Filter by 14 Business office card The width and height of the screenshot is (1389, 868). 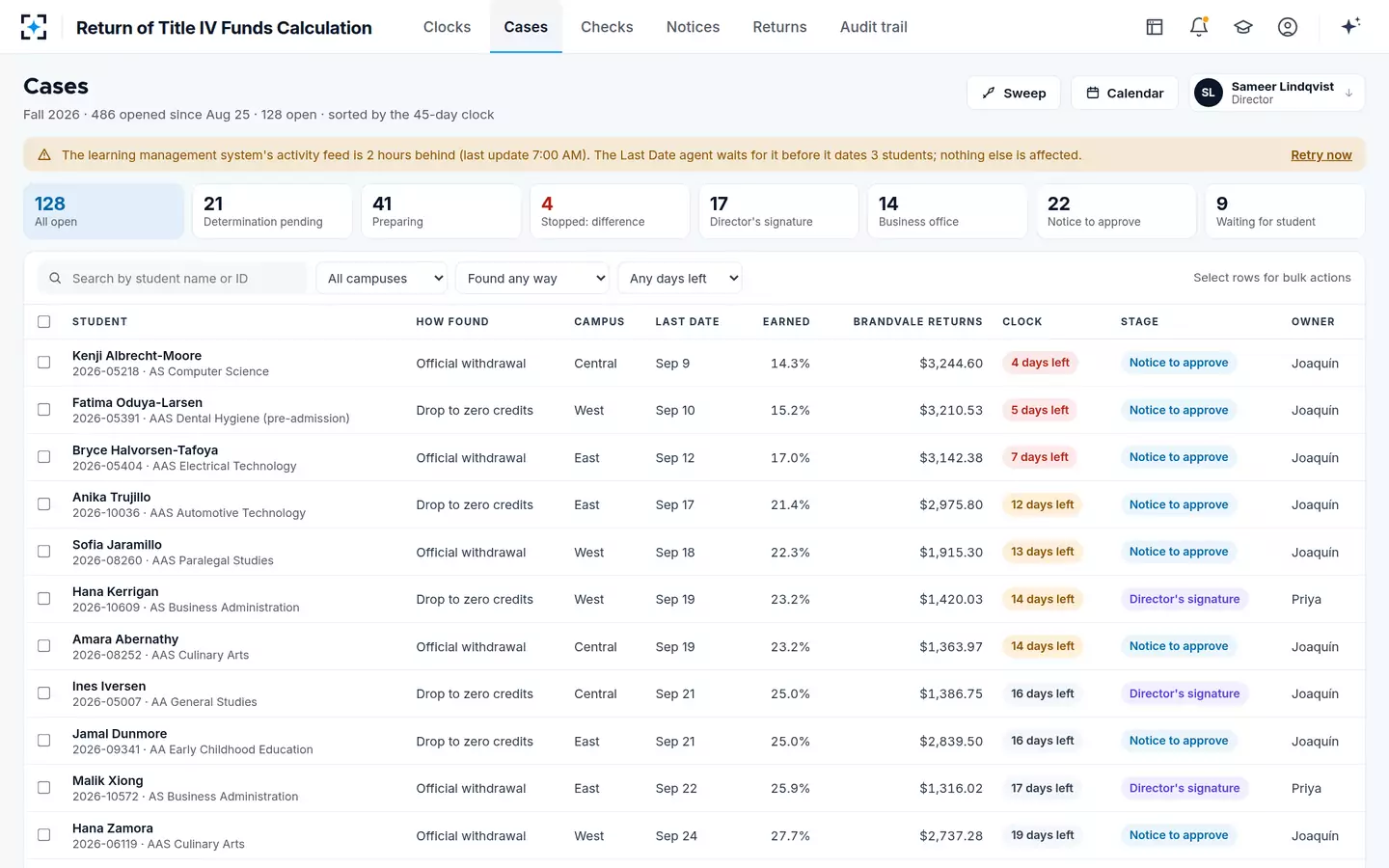point(947,211)
